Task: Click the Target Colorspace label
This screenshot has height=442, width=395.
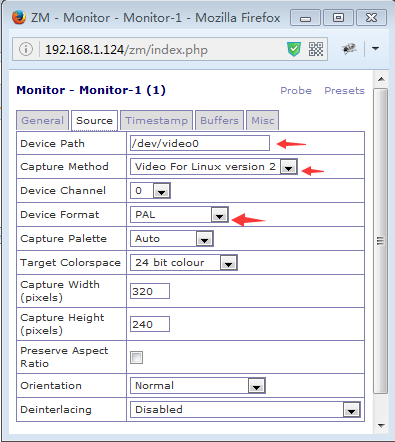Action: pyautogui.click(x=70, y=263)
